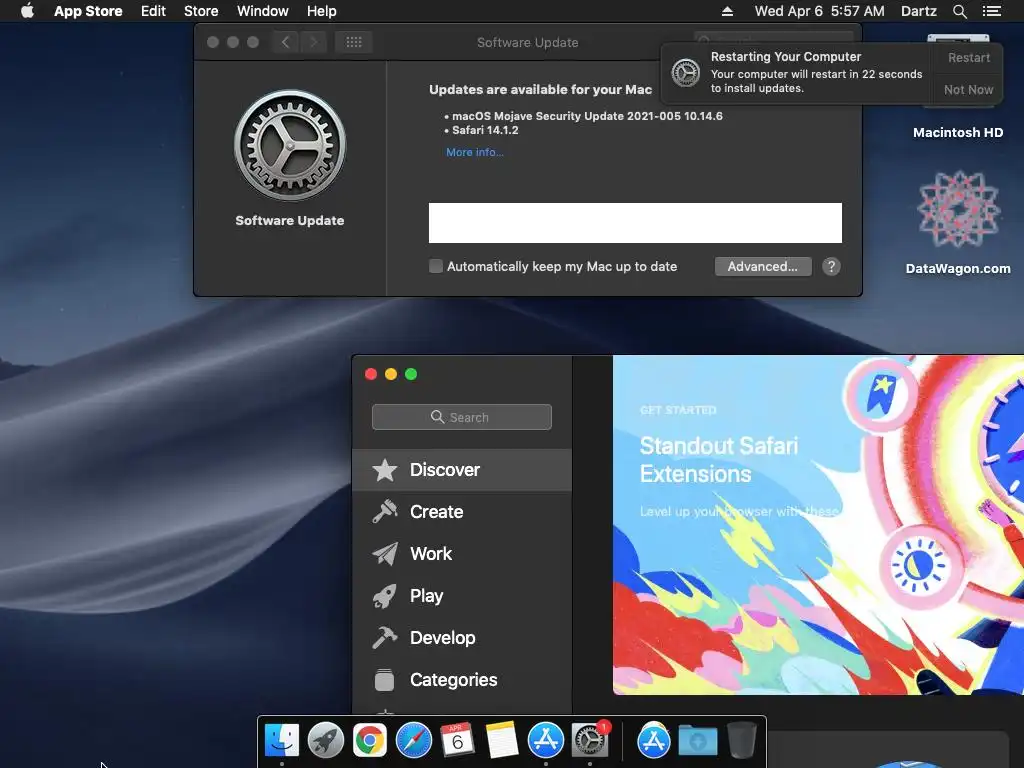The height and width of the screenshot is (768, 1024).
Task: Open the Apple menu
Action: (x=27, y=11)
